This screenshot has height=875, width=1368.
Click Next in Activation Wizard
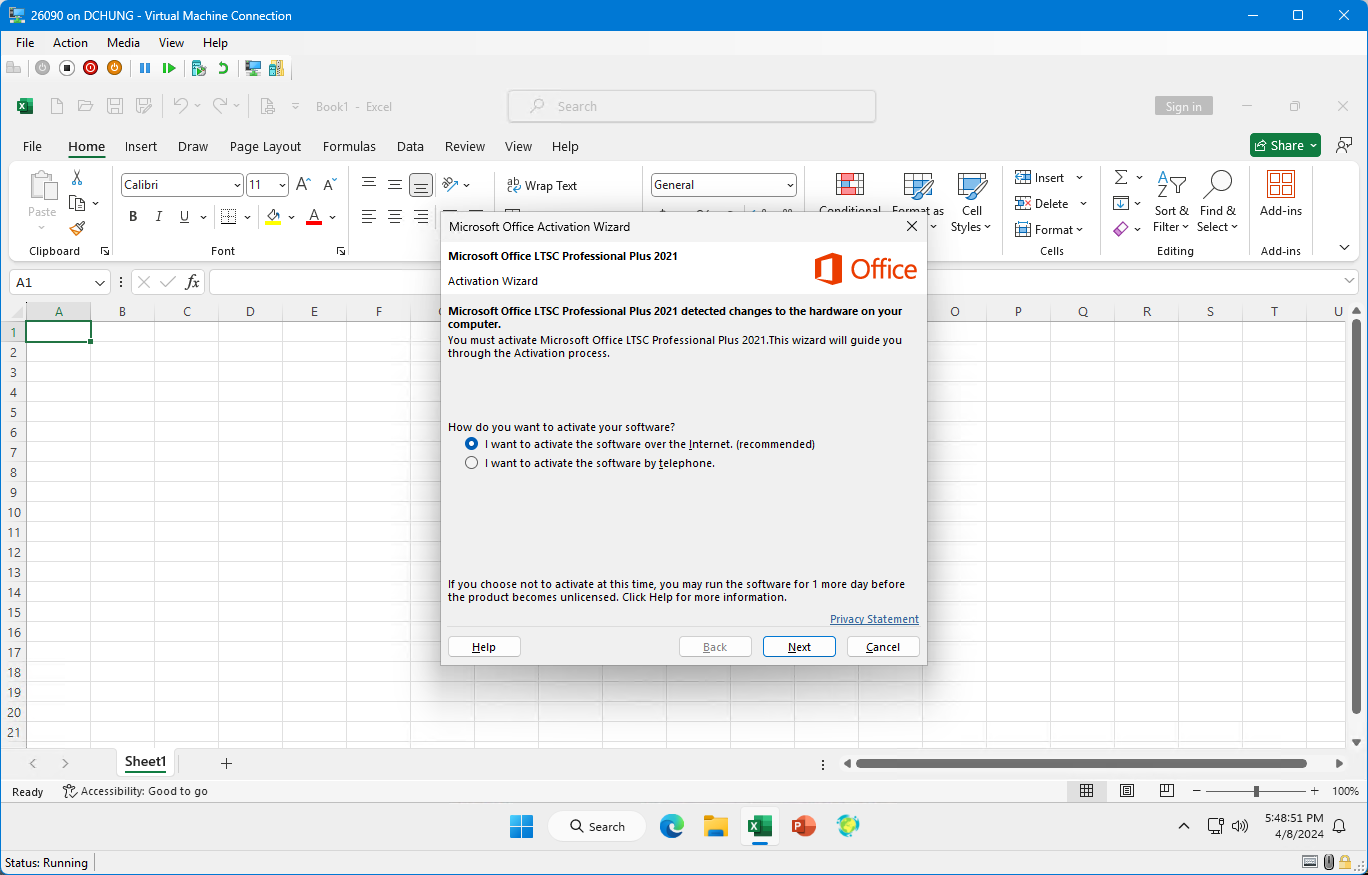(799, 647)
